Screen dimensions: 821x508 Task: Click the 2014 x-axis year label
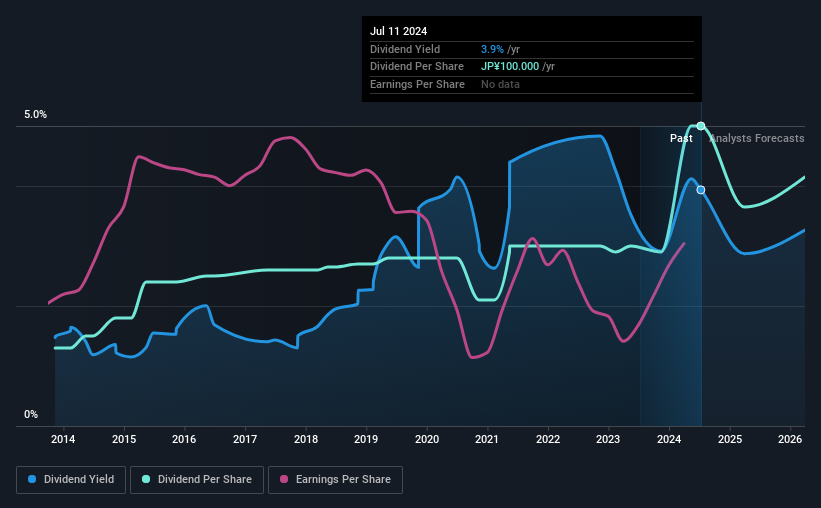coord(63,439)
